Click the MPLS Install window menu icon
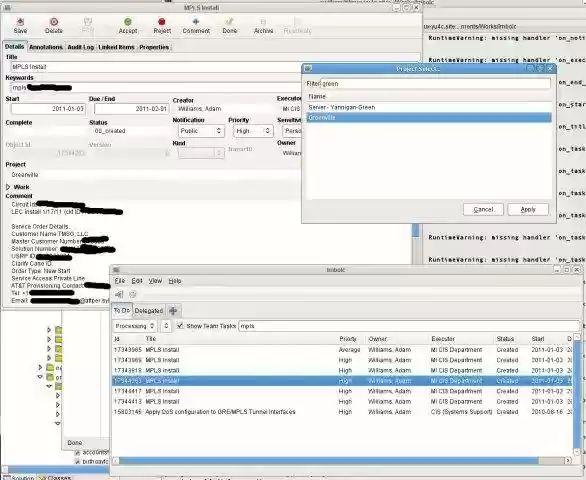The width and height of the screenshot is (586, 480). (7, 7)
